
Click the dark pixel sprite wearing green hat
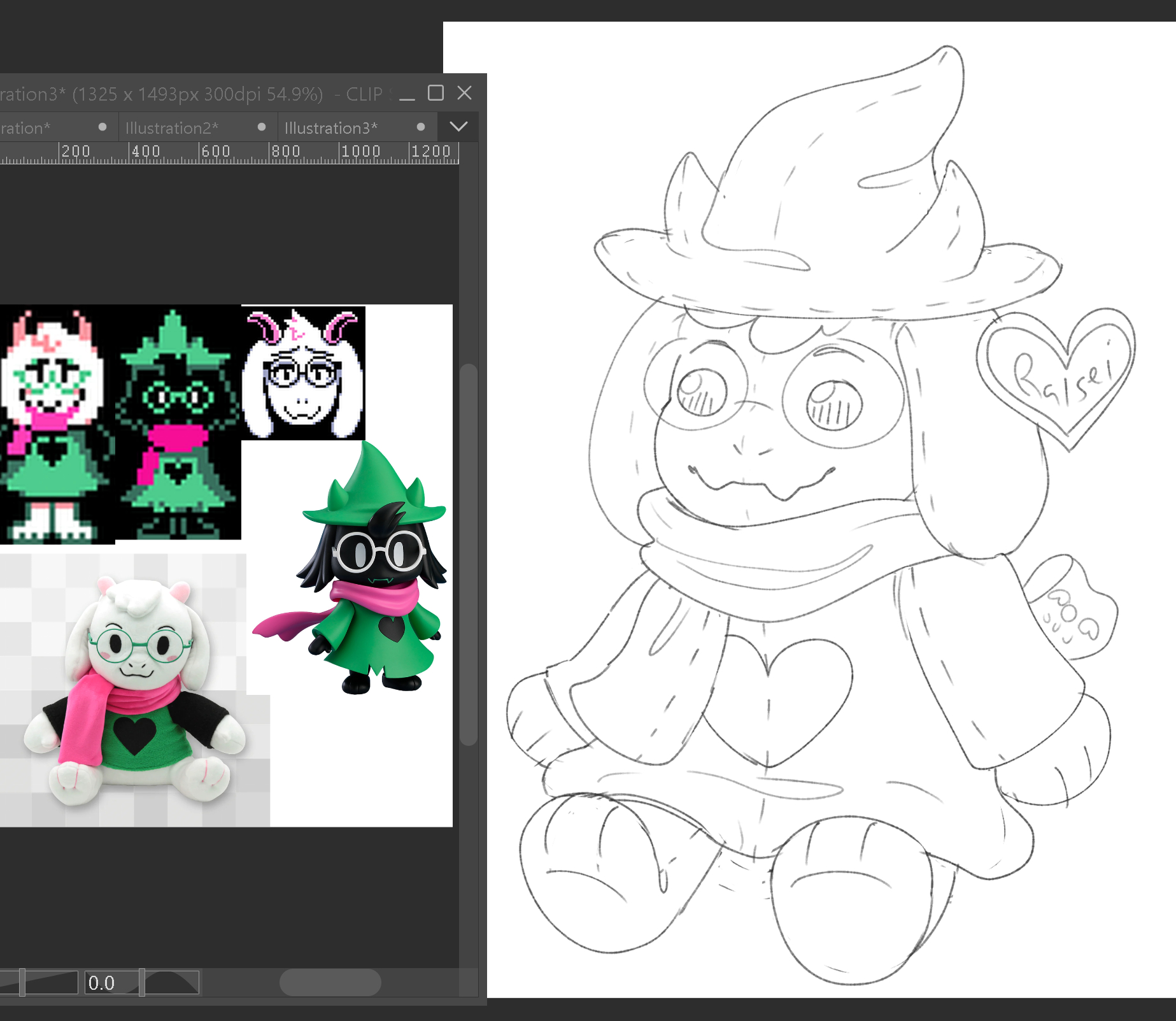[x=177, y=424]
